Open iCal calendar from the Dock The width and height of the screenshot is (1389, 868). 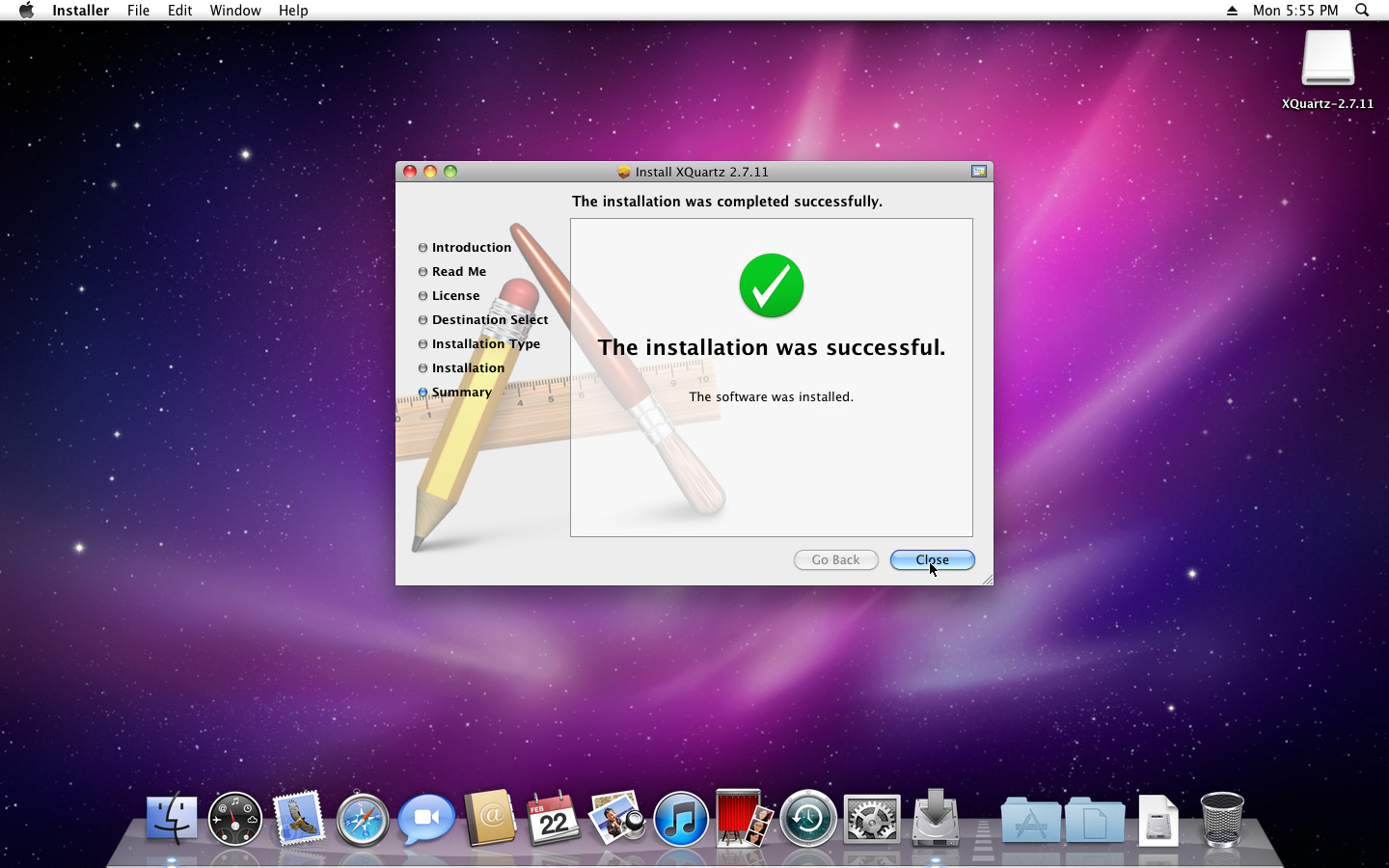pyautogui.click(x=554, y=820)
